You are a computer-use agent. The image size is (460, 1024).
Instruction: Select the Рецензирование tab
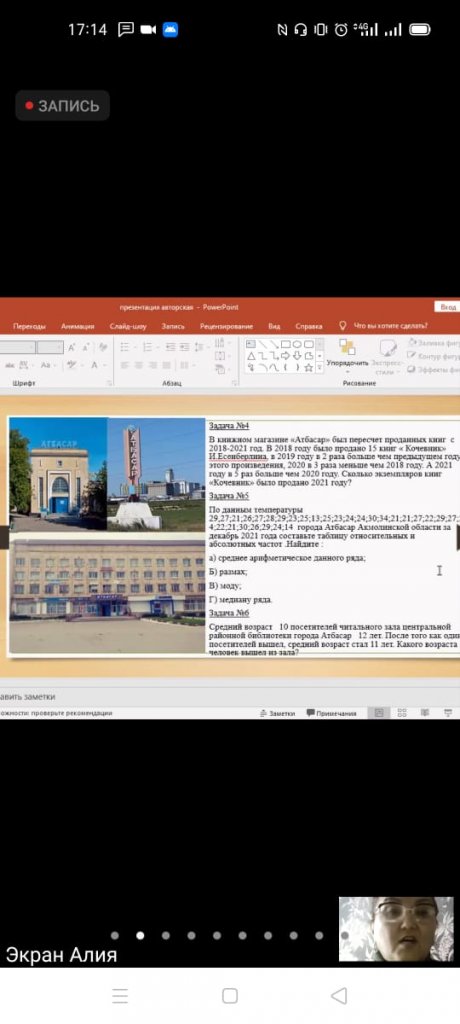pyautogui.click(x=226, y=327)
